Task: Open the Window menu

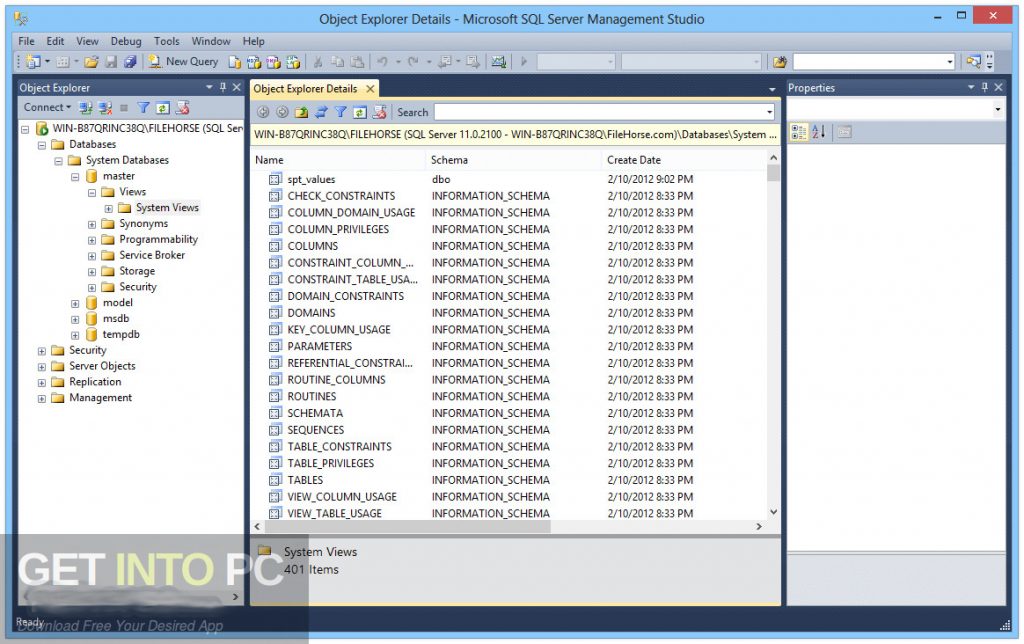Action: point(211,41)
